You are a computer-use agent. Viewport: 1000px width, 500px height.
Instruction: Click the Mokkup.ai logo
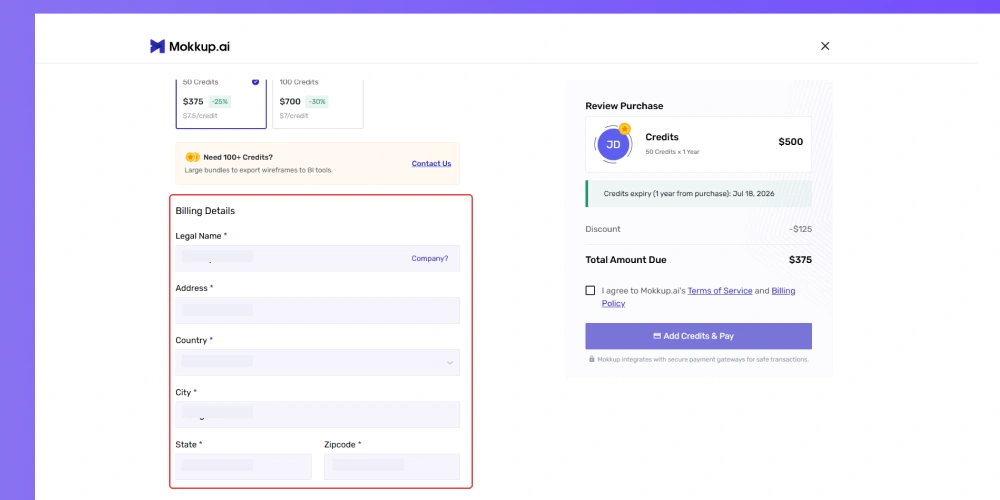pos(189,46)
